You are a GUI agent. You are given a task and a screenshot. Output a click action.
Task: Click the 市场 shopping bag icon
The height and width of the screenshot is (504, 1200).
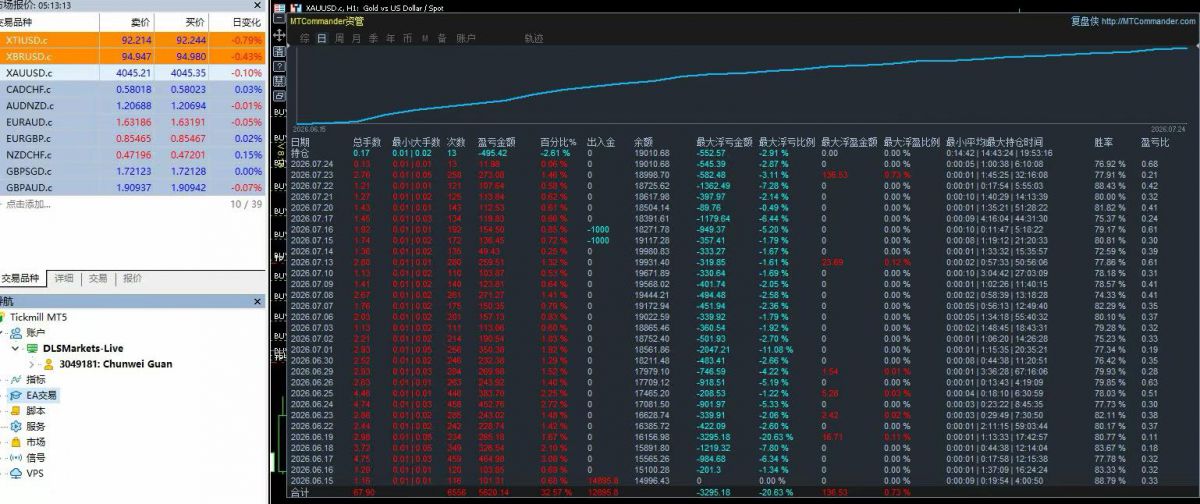(16, 442)
